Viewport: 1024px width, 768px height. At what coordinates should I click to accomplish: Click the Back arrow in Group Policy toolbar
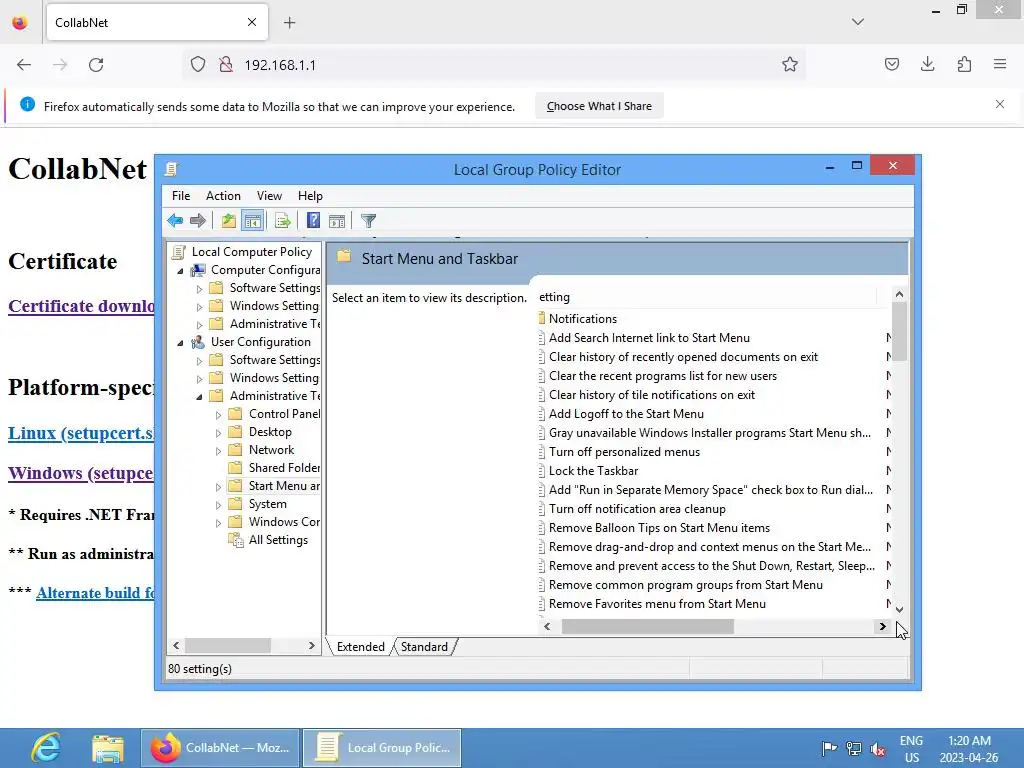coord(175,221)
